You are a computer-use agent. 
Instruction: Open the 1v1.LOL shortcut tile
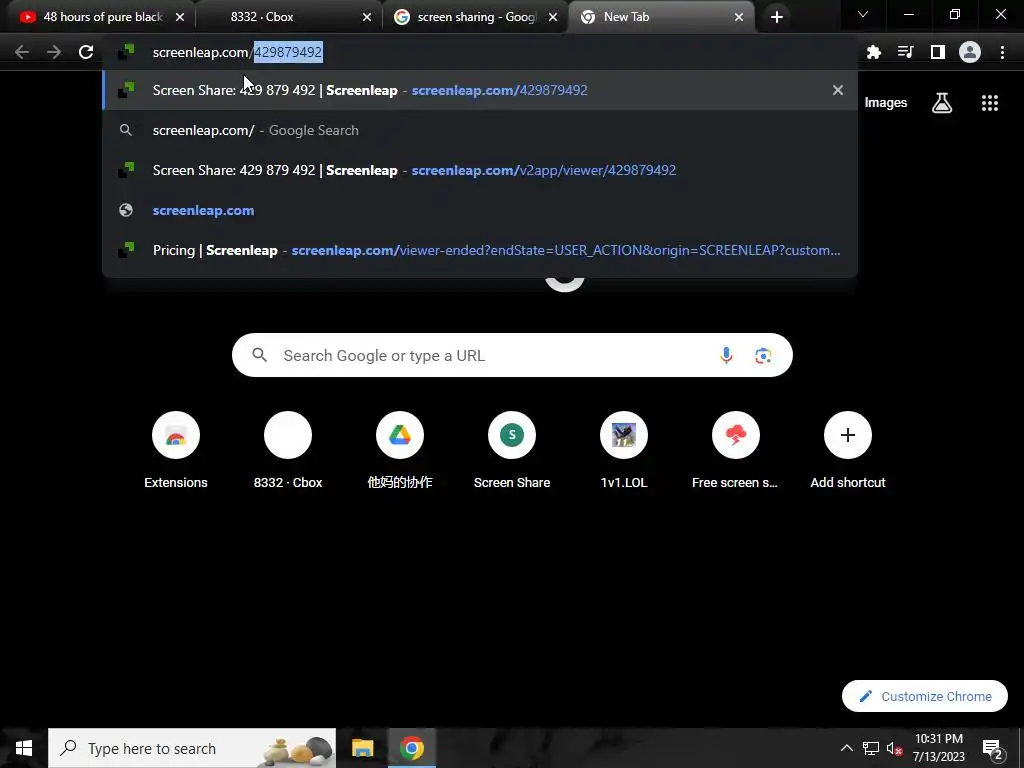coord(624,451)
